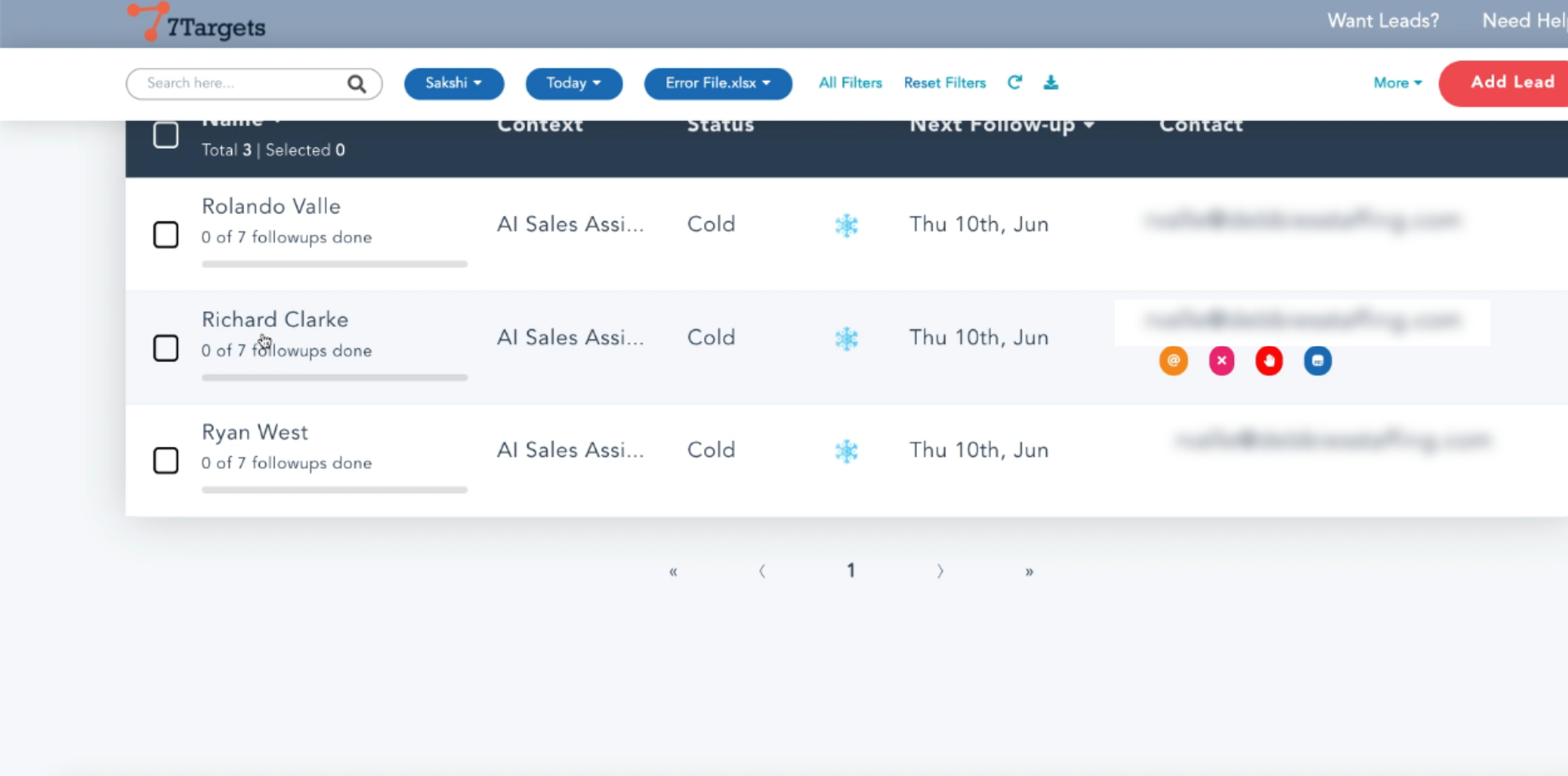Open the Sakshi dropdown filter
This screenshot has width=1568, height=776.
[x=454, y=83]
